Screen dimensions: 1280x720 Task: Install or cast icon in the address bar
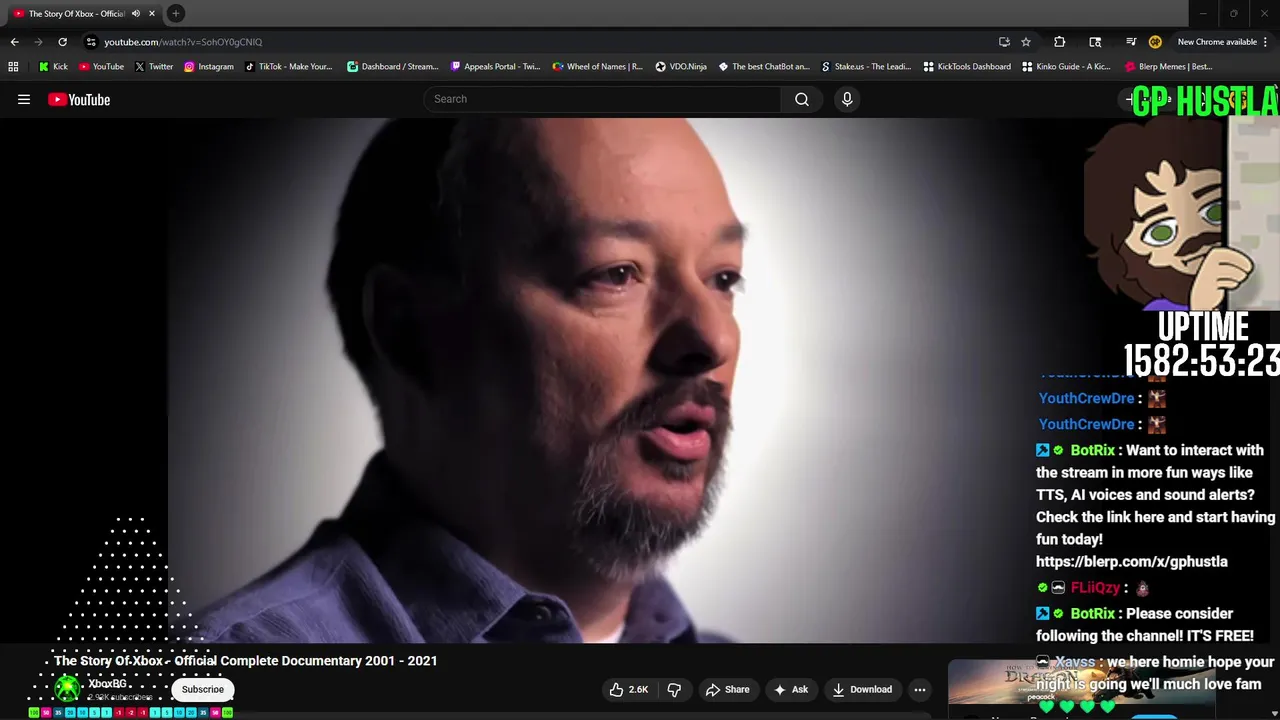click(x=1004, y=42)
